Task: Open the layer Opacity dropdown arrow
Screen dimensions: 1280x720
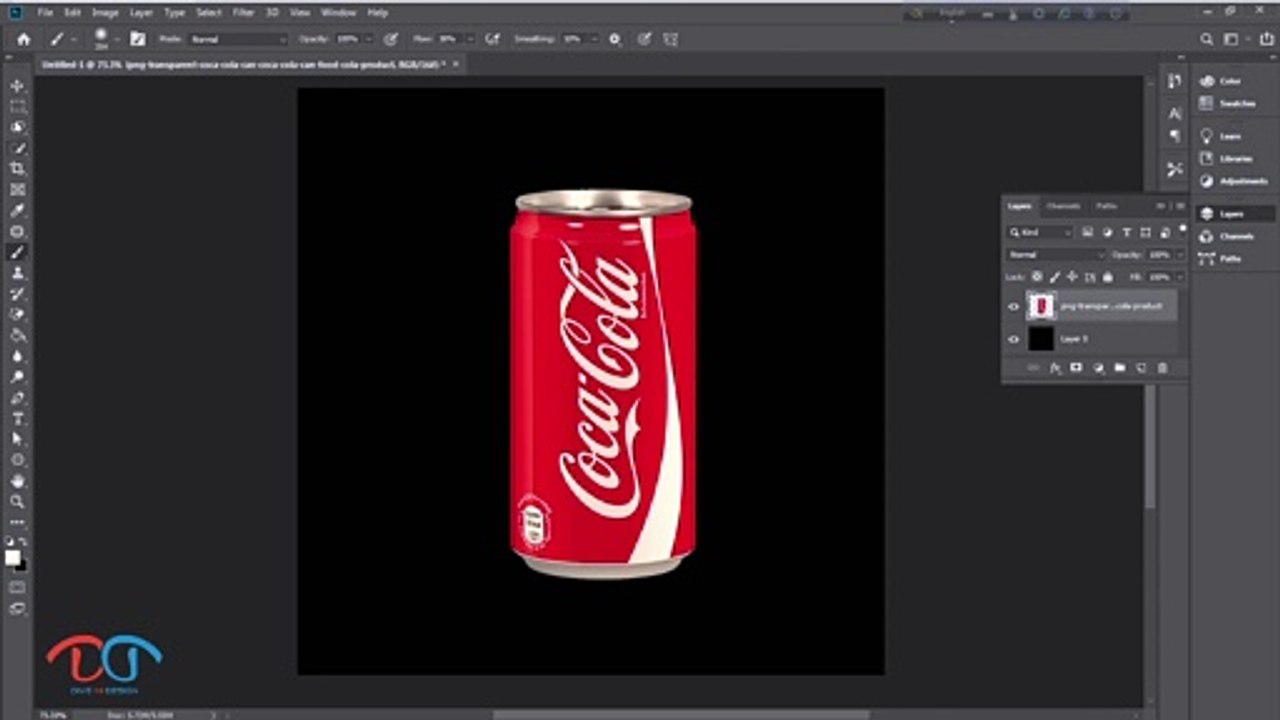Action: [1179, 255]
